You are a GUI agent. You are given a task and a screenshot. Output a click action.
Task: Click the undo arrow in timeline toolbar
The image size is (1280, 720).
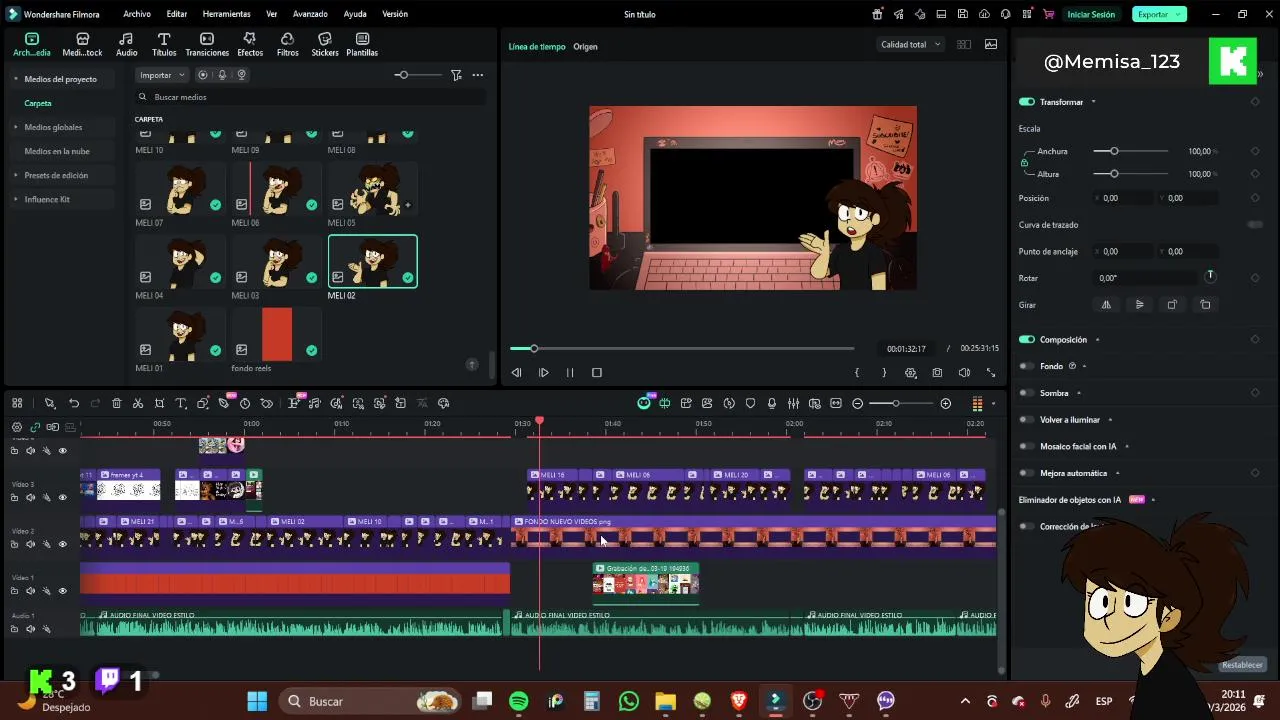click(x=74, y=403)
